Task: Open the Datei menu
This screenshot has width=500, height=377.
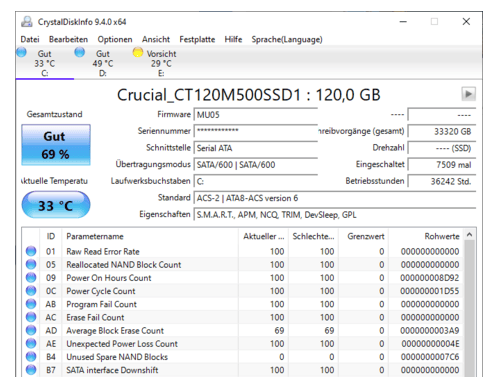Action: [x=30, y=39]
